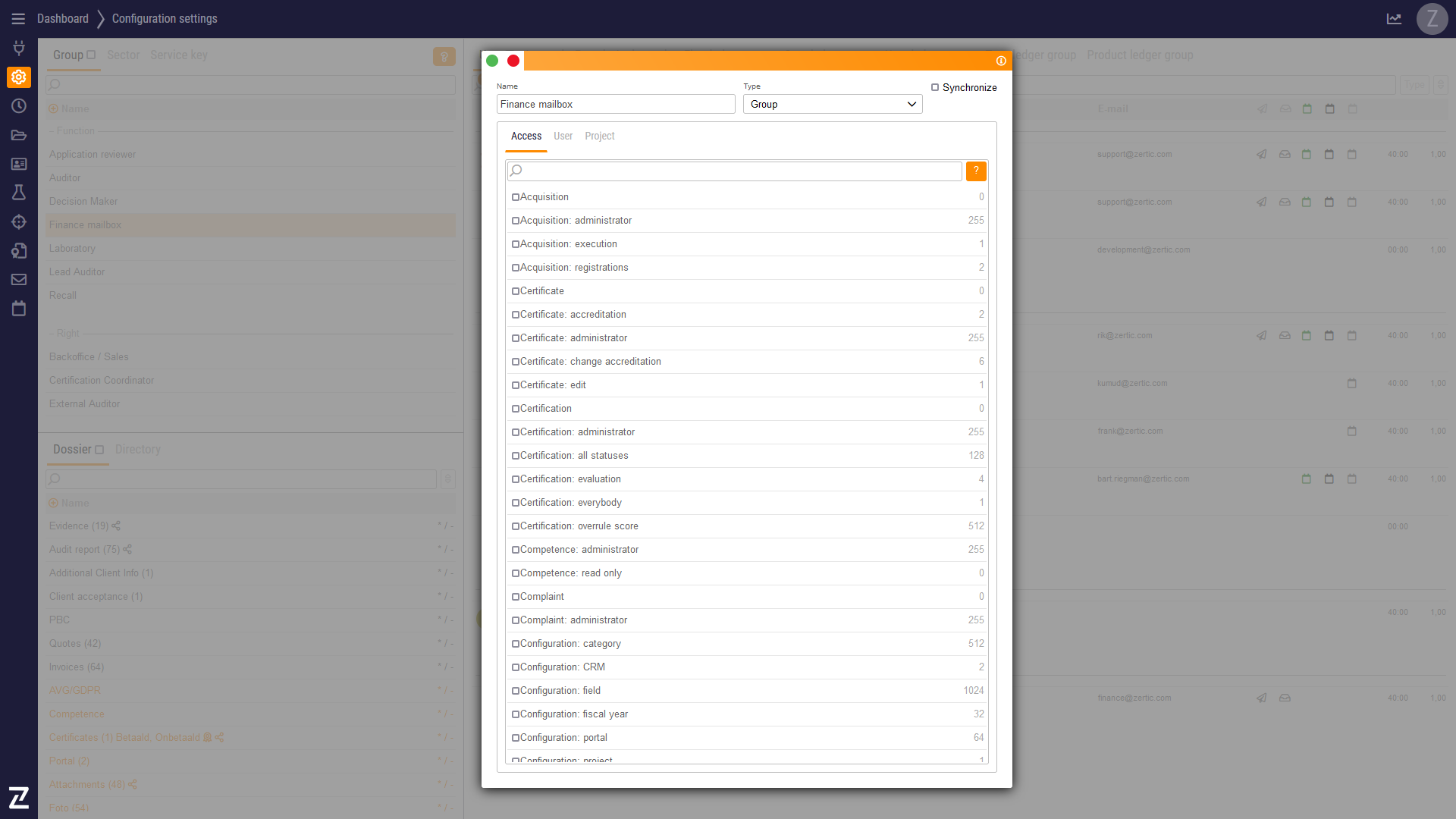Switch to the User tab
The height and width of the screenshot is (819, 1456).
coord(563,136)
